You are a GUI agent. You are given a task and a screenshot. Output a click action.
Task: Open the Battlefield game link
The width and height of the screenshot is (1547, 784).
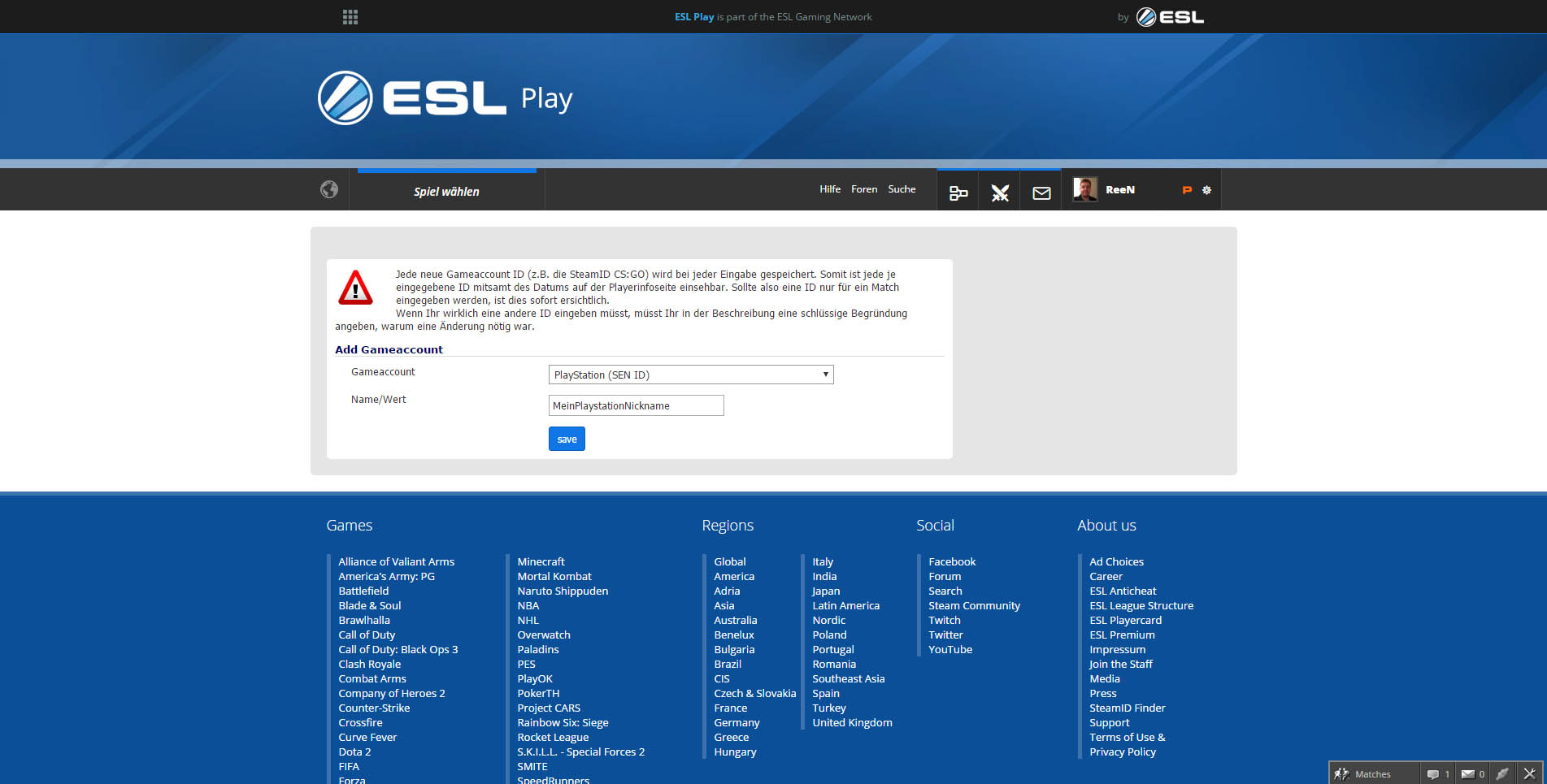tap(363, 591)
